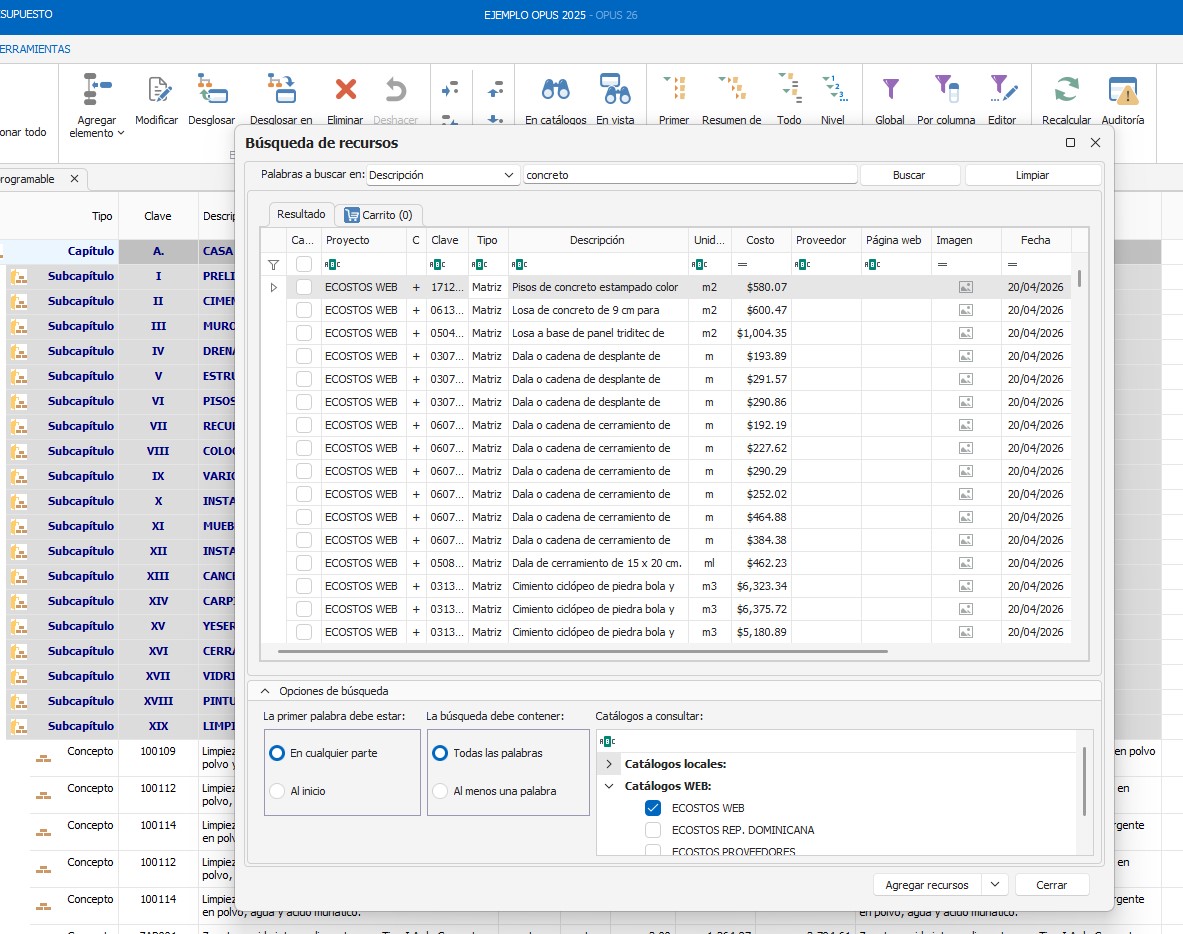
Task: Open the En vista search icon
Action: point(615,88)
